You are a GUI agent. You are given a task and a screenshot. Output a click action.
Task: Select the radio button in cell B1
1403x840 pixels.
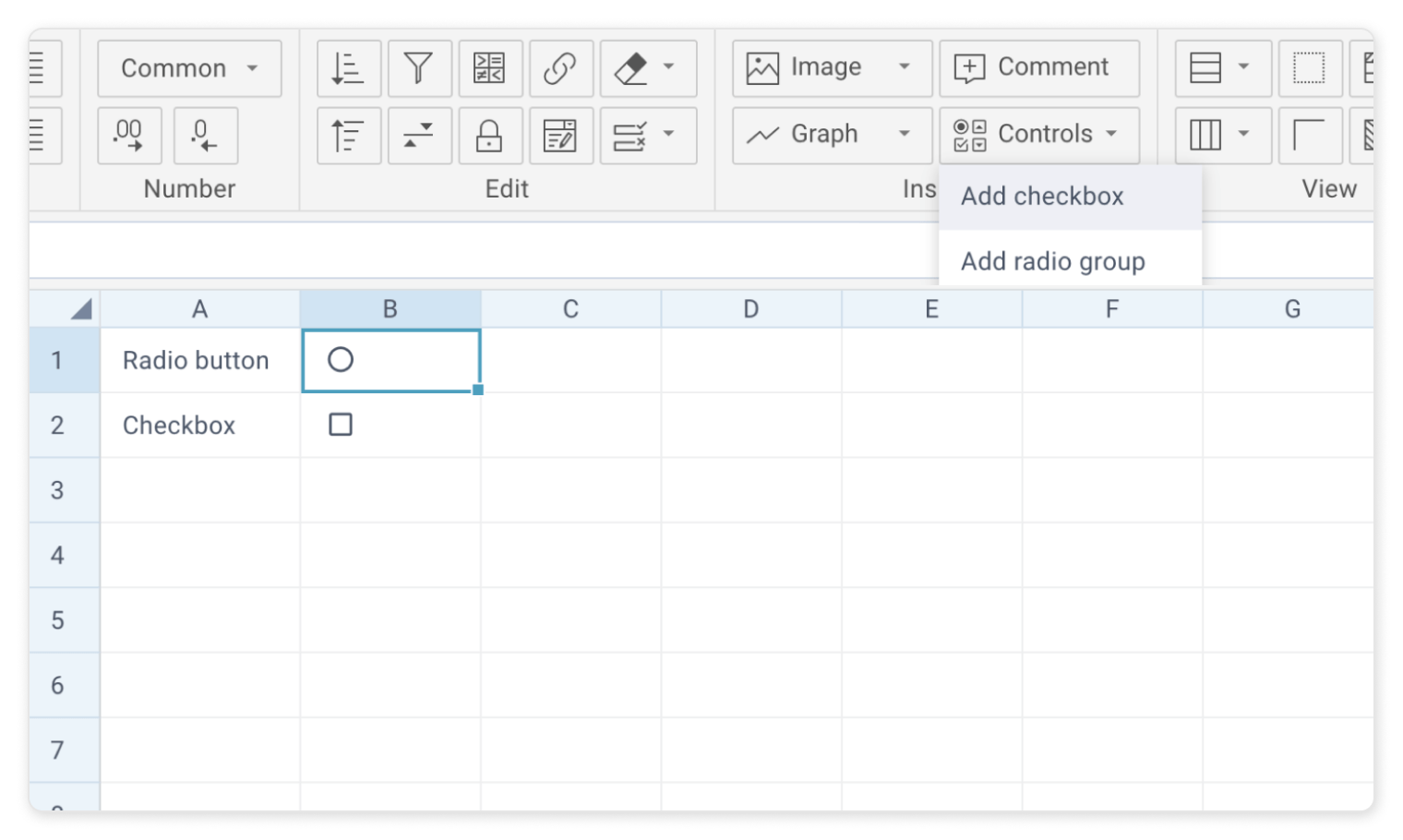coord(341,360)
